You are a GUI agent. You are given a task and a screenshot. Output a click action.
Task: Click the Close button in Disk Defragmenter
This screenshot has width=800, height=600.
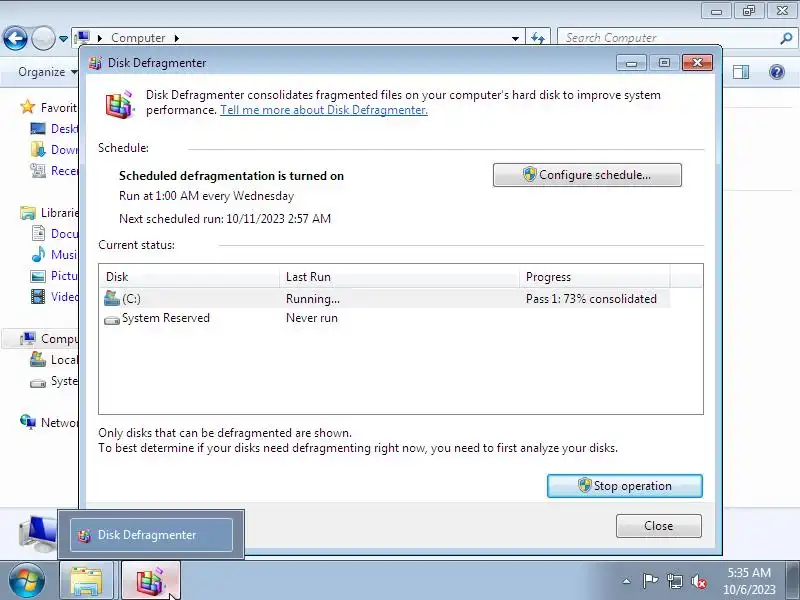tap(658, 526)
